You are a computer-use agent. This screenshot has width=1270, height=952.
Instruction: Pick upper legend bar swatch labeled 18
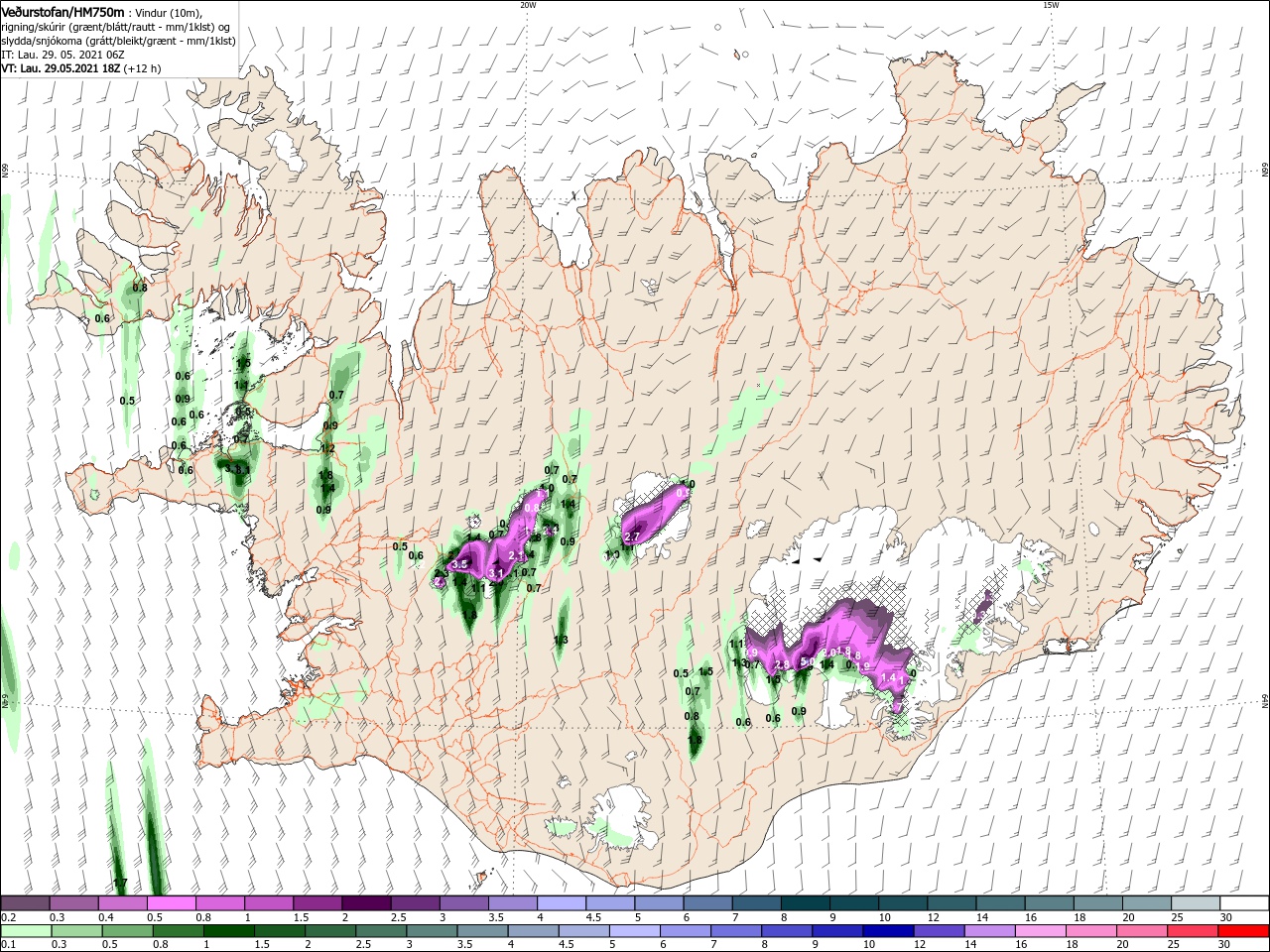pyautogui.click(x=1098, y=902)
